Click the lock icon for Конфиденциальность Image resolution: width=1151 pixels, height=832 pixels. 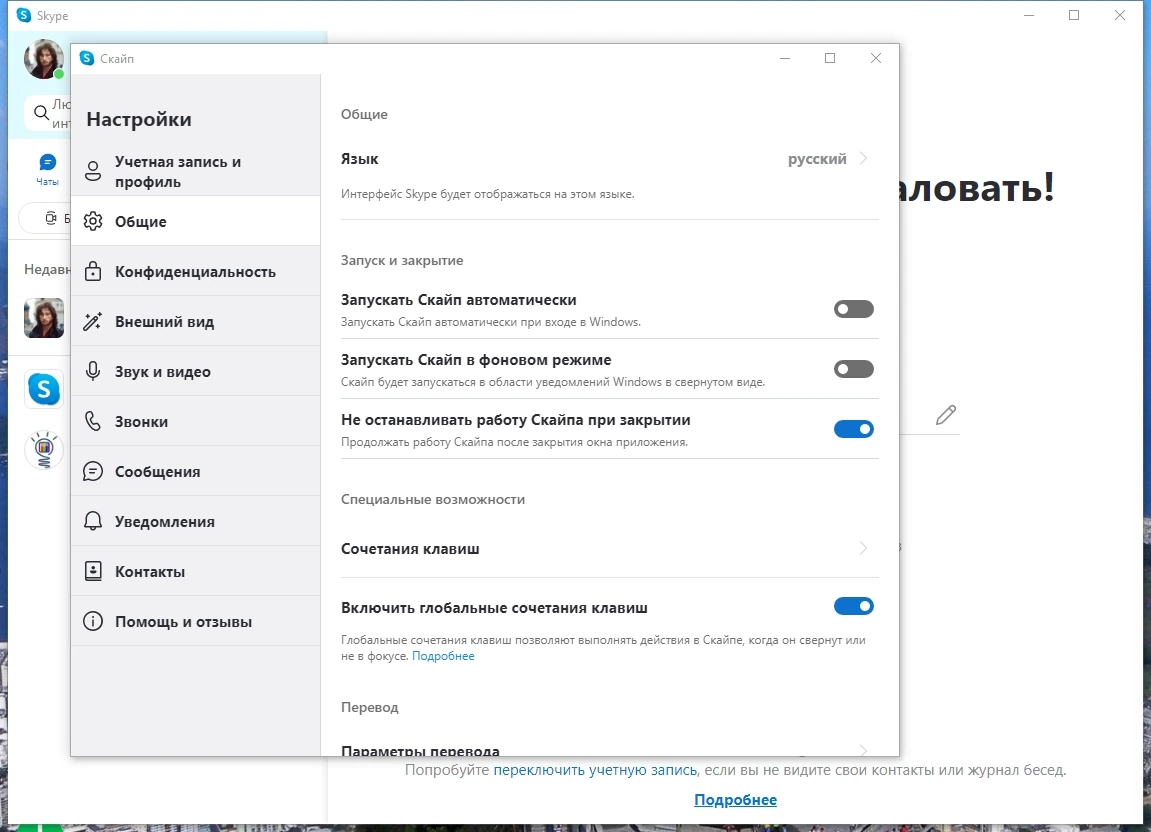coord(92,271)
